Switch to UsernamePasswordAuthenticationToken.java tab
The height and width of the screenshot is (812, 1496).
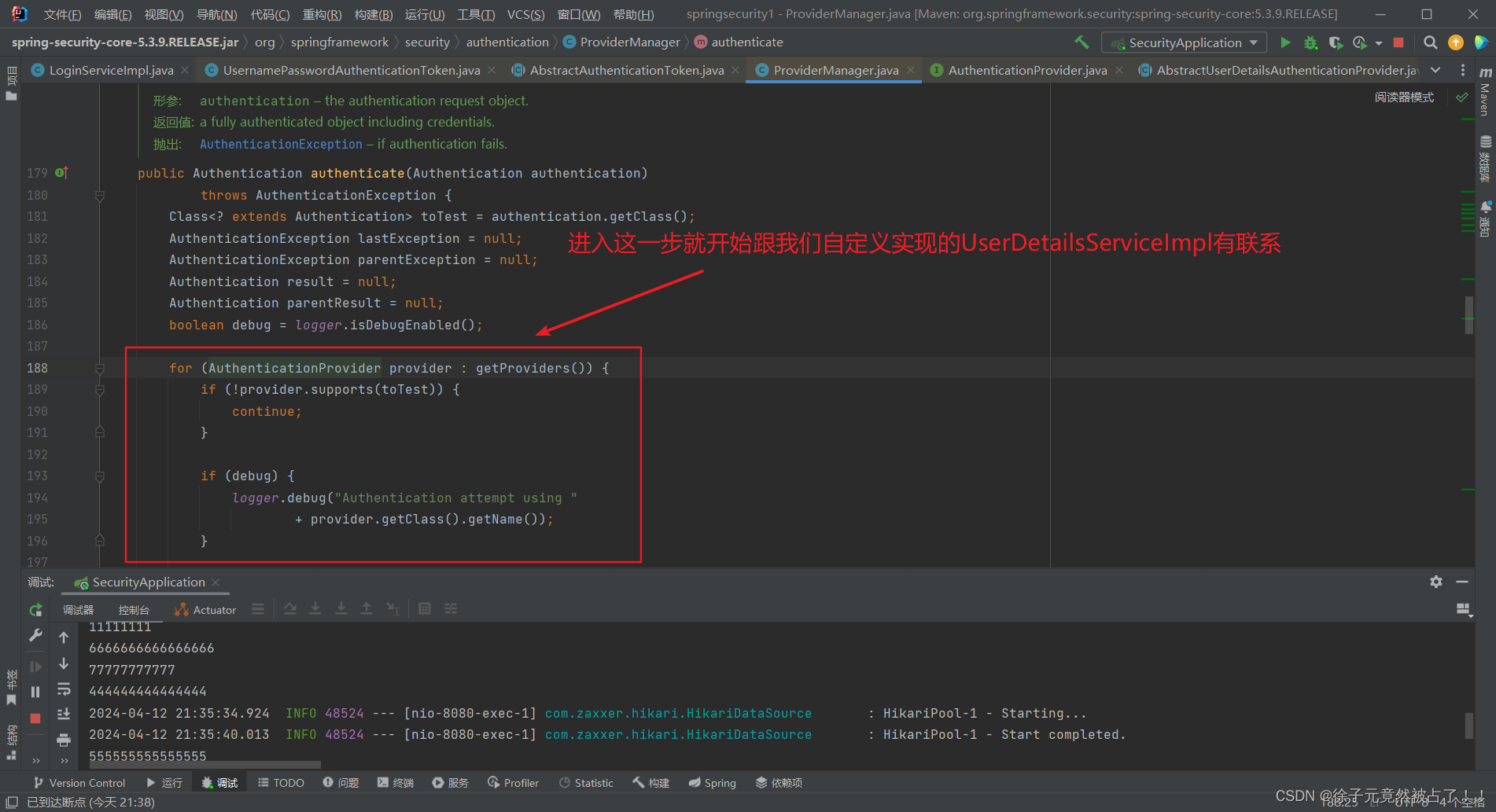[x=351, y=70]
